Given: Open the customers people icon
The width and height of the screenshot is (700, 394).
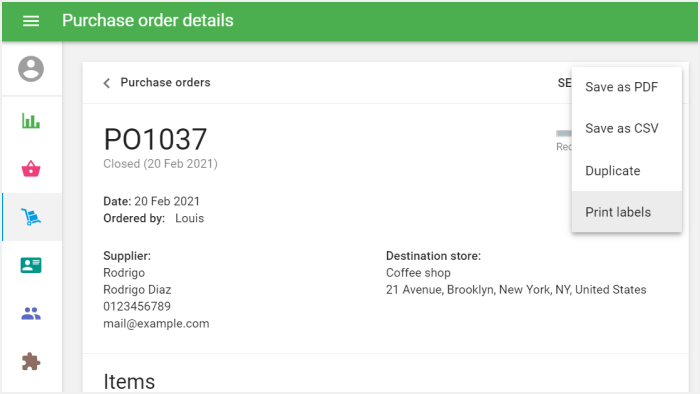Looking at the screenshot, I should pos(31,313).
